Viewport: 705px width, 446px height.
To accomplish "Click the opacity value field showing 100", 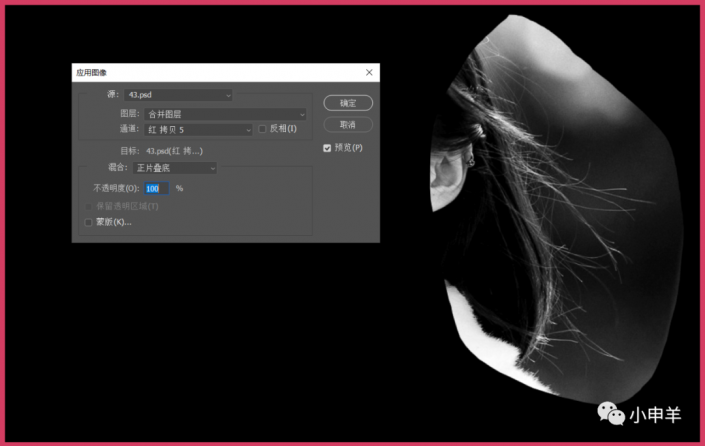I will pyautogui.click(x=153, y=188).
